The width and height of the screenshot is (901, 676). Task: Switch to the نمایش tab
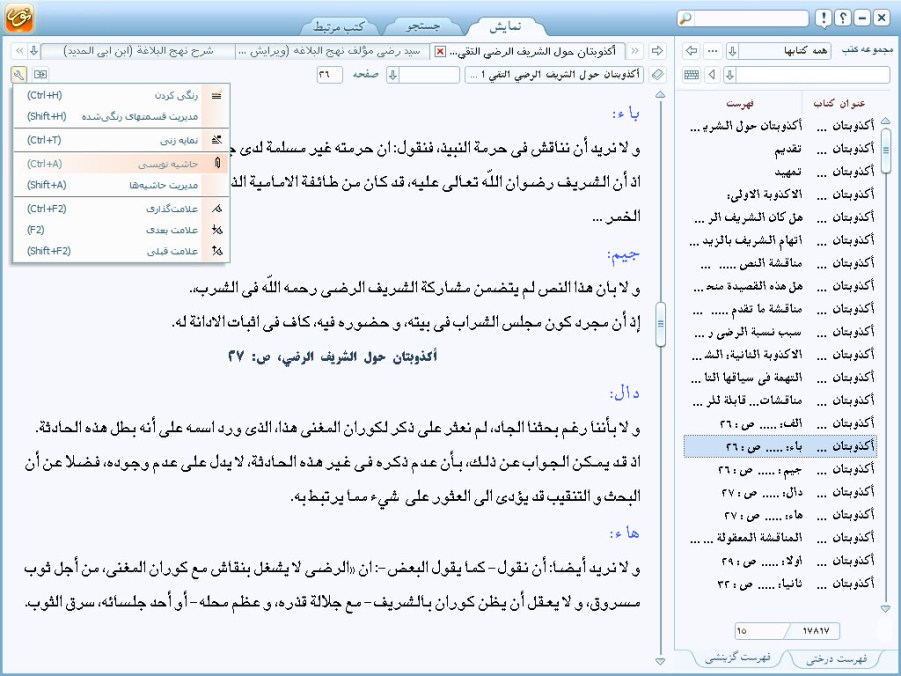(505, 26)
